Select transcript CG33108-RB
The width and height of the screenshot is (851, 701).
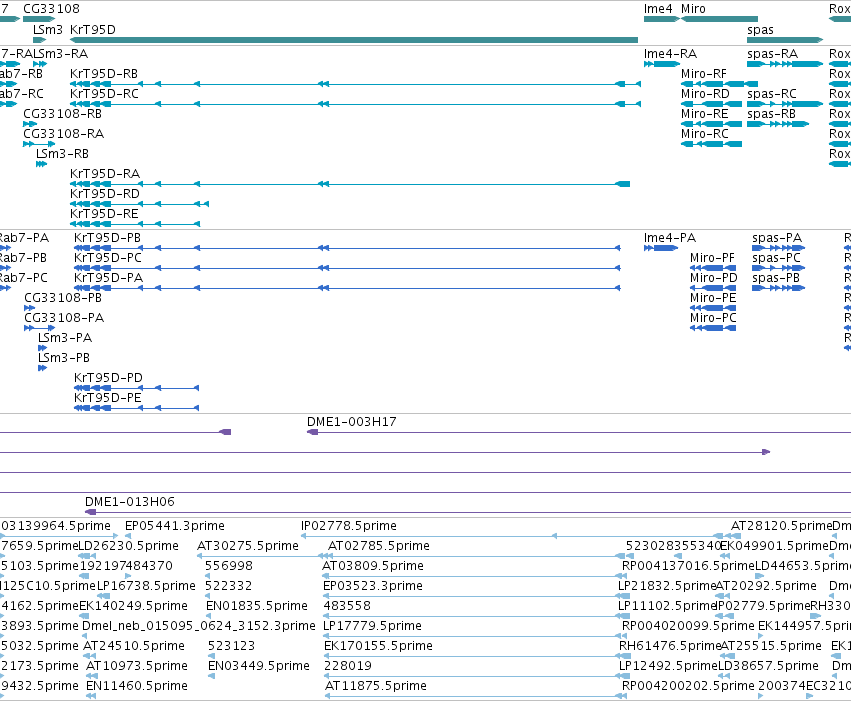pos(62,113)
